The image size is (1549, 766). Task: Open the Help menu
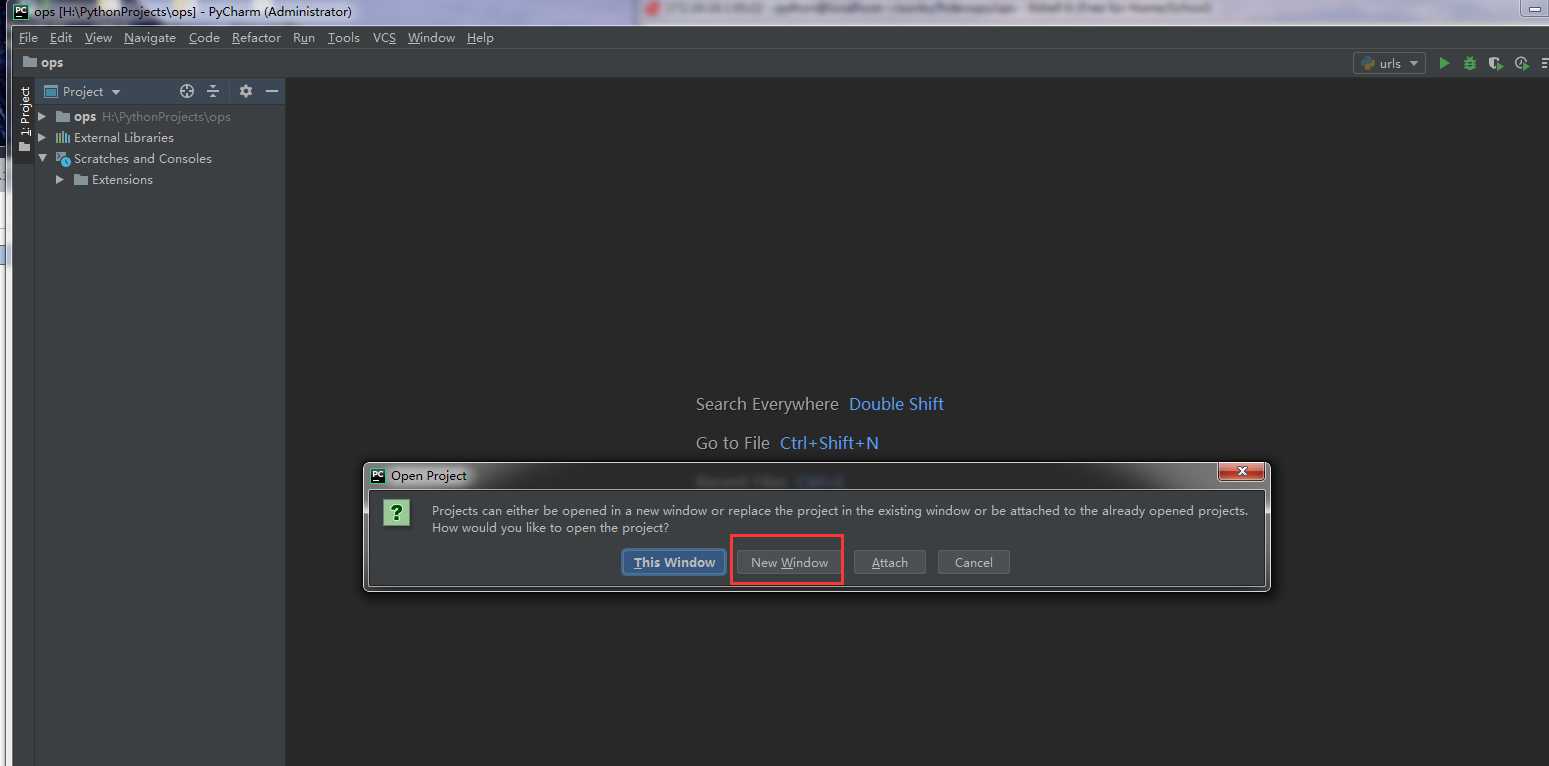480,37
